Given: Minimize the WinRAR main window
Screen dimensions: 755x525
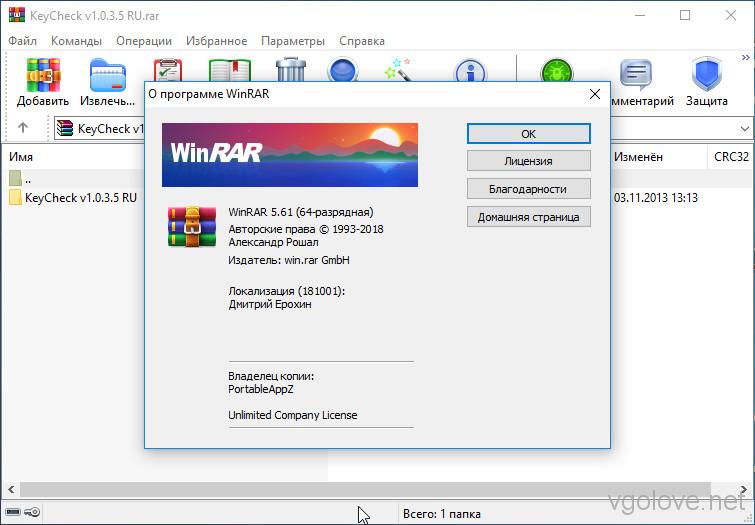Looking at the screenshot, I should pyautogui.click(x=640, y=15).
